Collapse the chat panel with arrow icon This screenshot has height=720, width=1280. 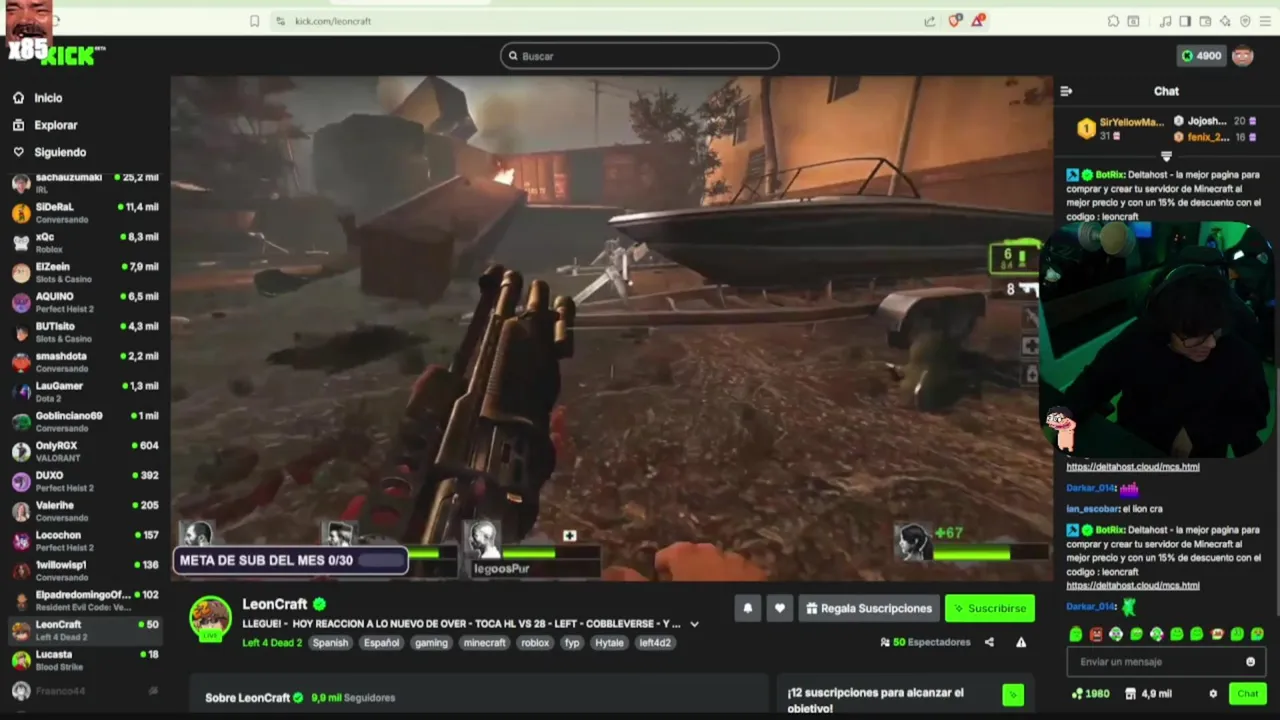coord(1066,91)
